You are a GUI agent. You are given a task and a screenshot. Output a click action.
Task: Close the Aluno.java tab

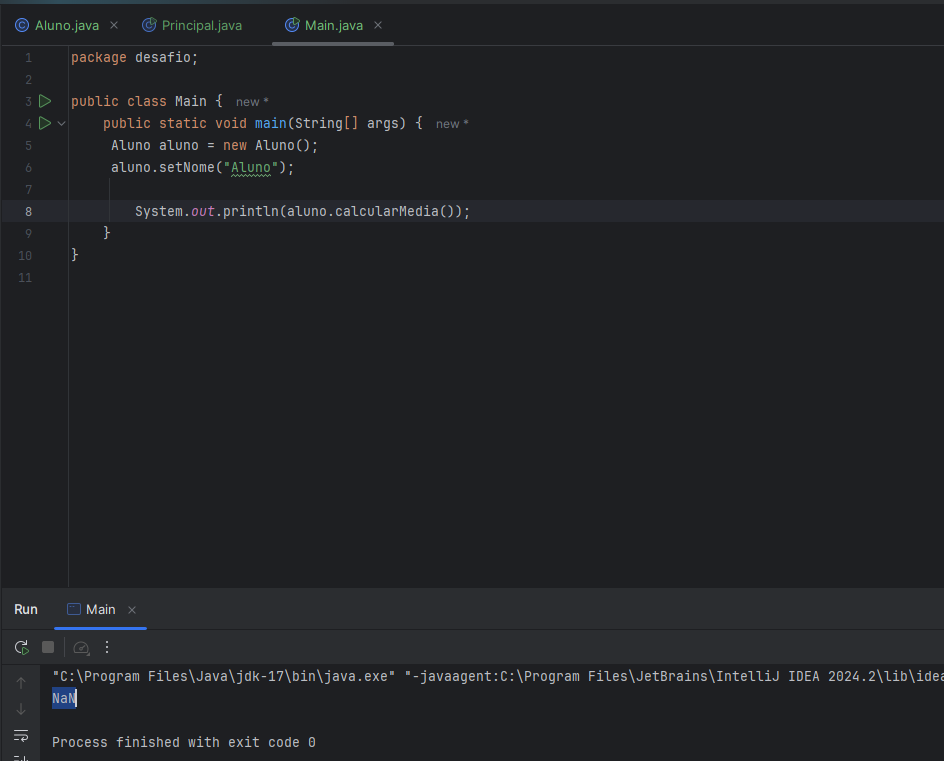tap(113, 25)
